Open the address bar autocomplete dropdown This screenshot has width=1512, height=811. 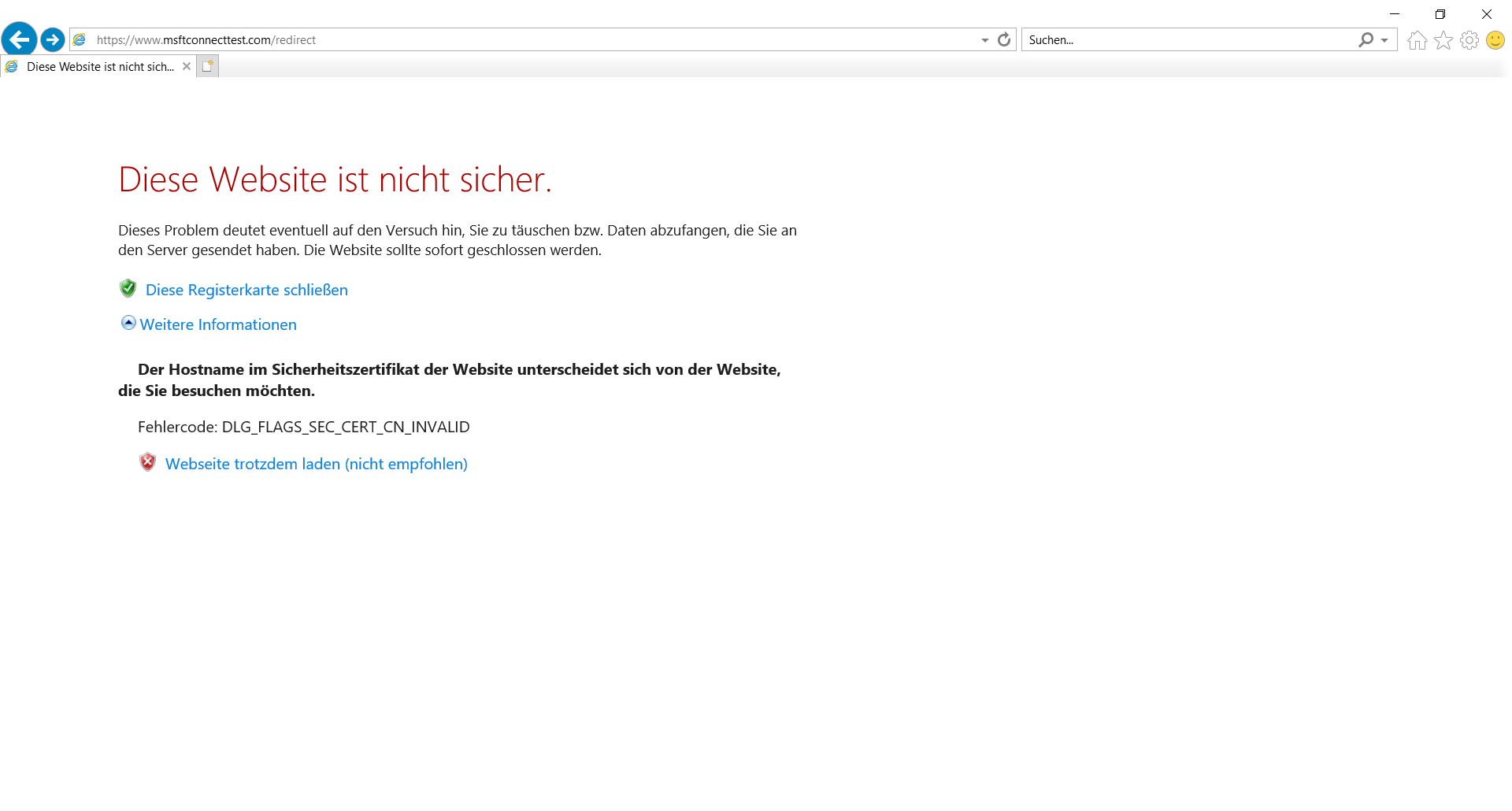point(984,40)
